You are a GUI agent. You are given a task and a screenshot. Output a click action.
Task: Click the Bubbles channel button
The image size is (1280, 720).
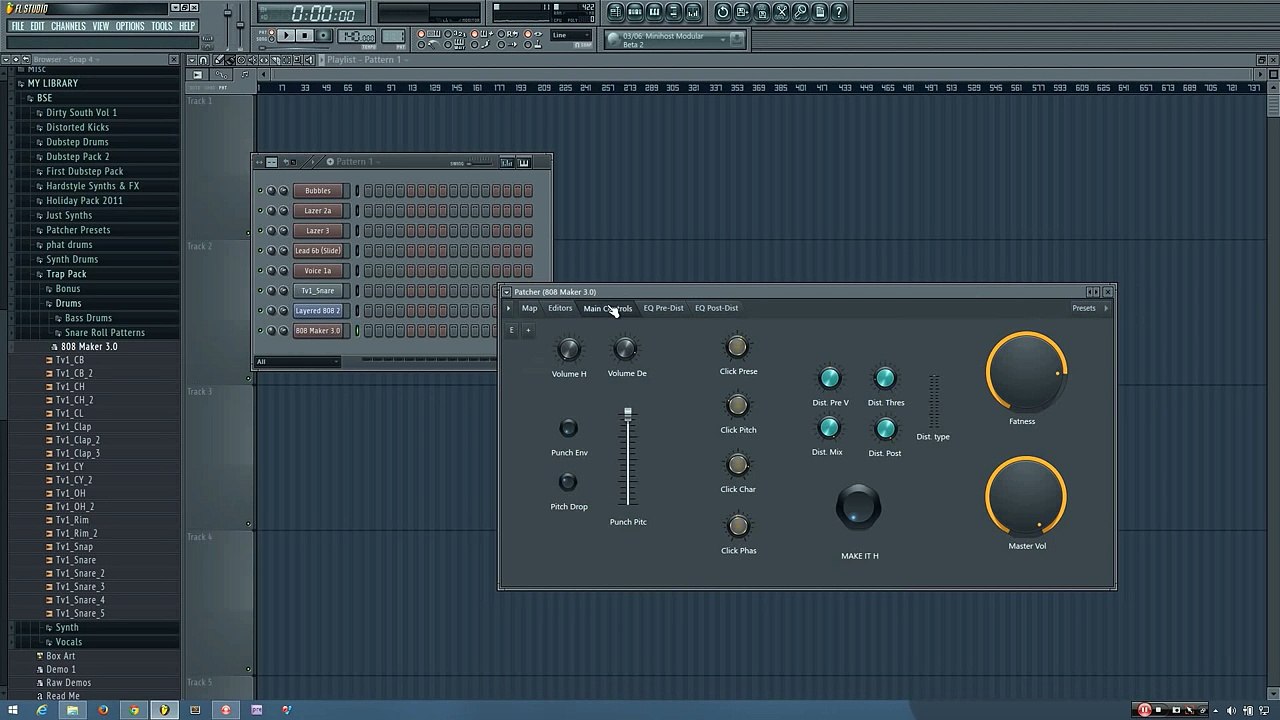tap(317, 190)
